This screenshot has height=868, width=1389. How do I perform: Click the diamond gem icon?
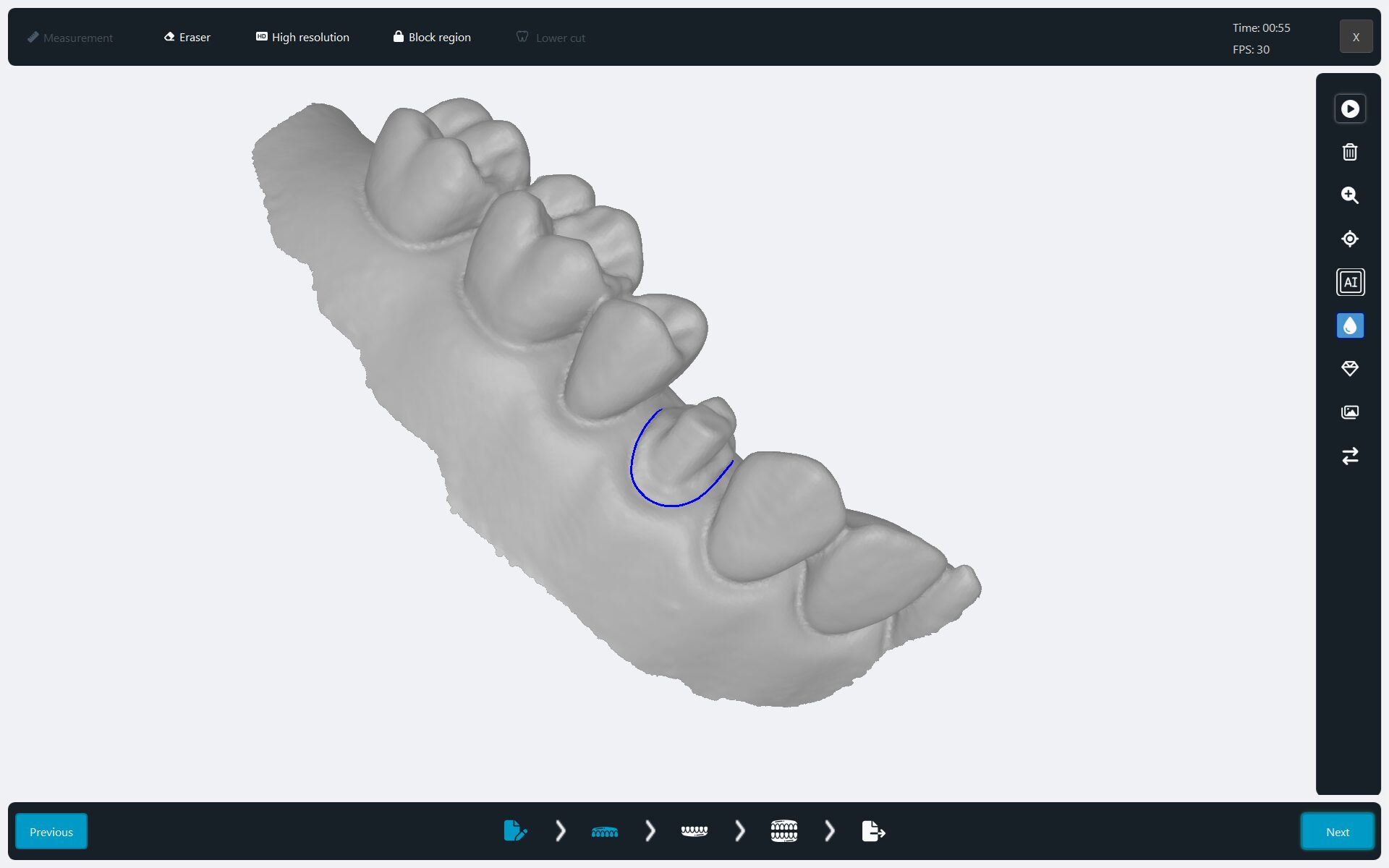click(x=1349, y=369)
